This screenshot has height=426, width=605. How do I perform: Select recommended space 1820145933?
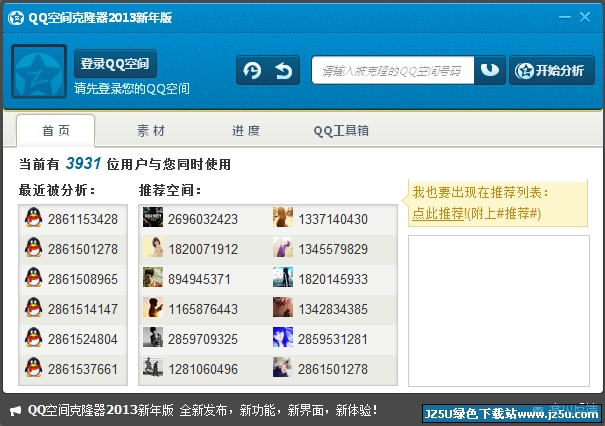pos(333,279)
